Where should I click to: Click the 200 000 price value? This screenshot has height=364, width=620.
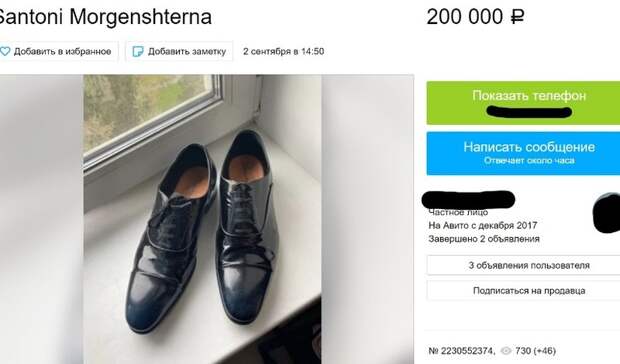click(465, 17)
